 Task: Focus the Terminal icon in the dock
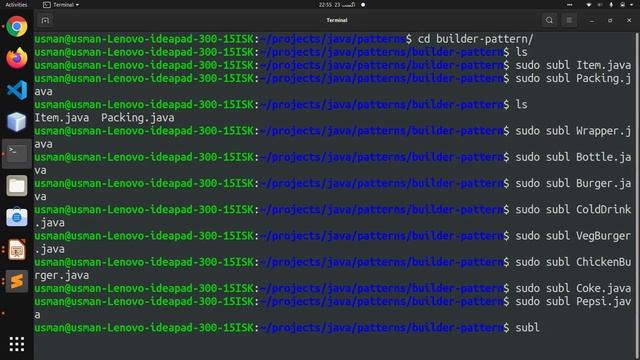coord(17,153)
